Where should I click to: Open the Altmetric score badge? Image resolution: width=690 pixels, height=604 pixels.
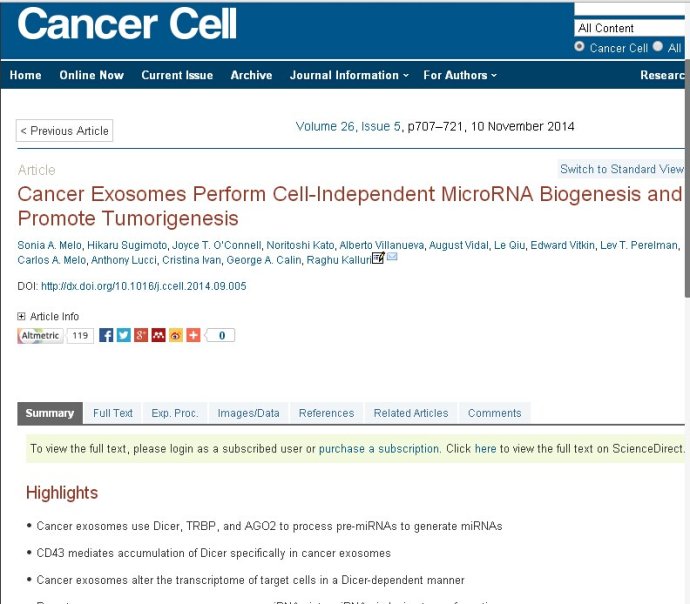pos(55,336)
